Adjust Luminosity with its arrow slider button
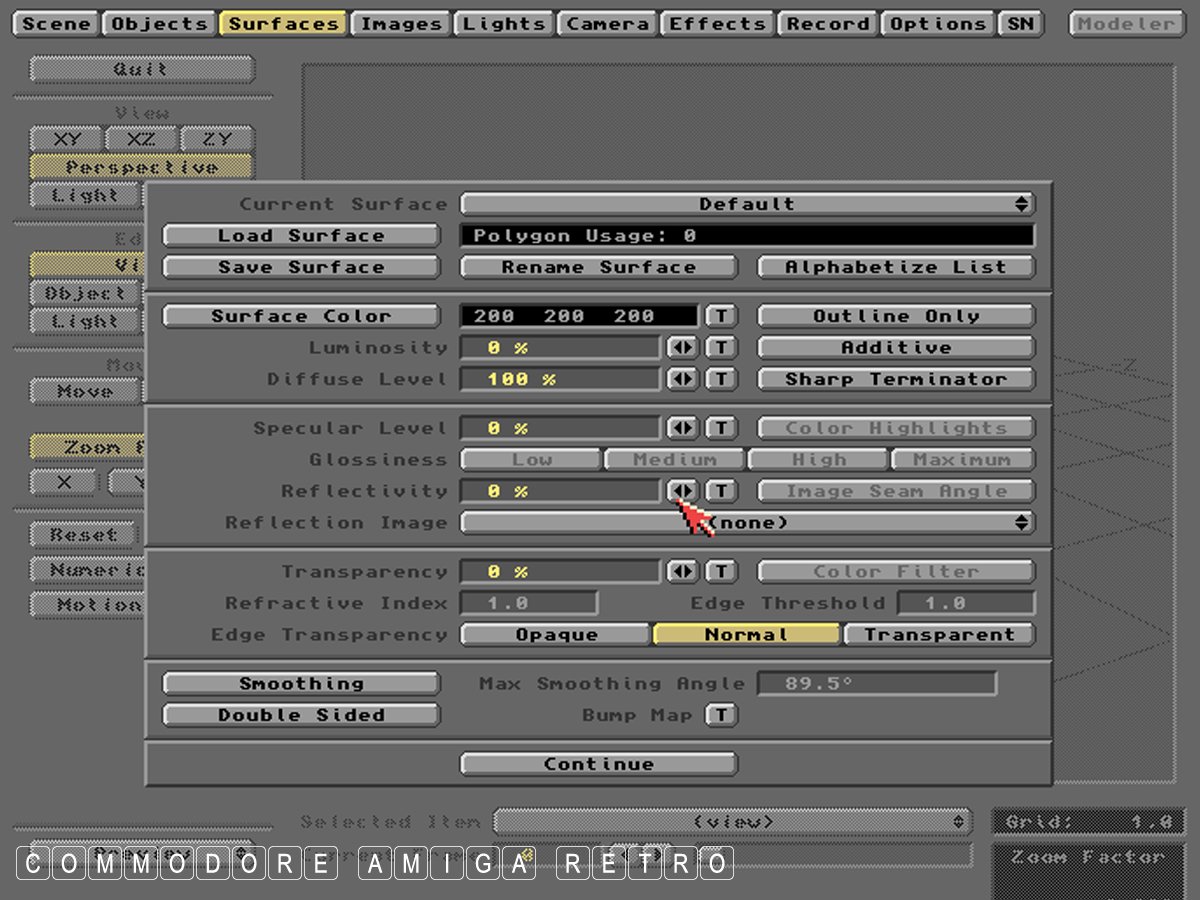 click(x=682, y=348)
